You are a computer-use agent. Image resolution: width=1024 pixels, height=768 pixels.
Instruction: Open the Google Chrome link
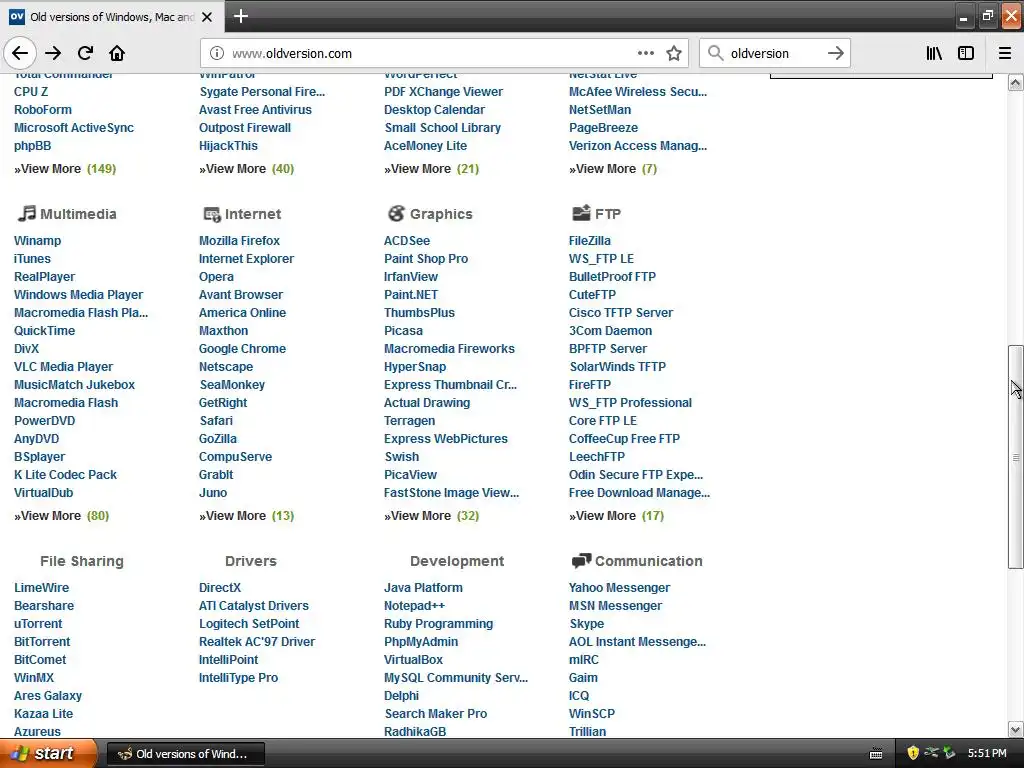pos(242,349)
